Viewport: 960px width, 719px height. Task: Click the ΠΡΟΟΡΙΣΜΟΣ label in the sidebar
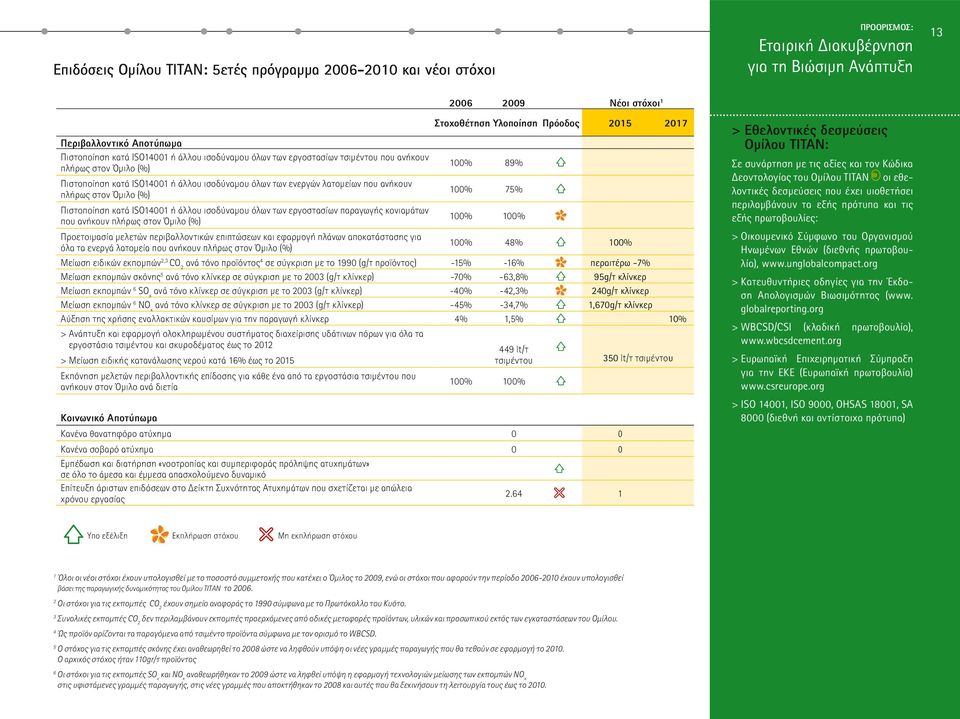(x=887, y=28)
